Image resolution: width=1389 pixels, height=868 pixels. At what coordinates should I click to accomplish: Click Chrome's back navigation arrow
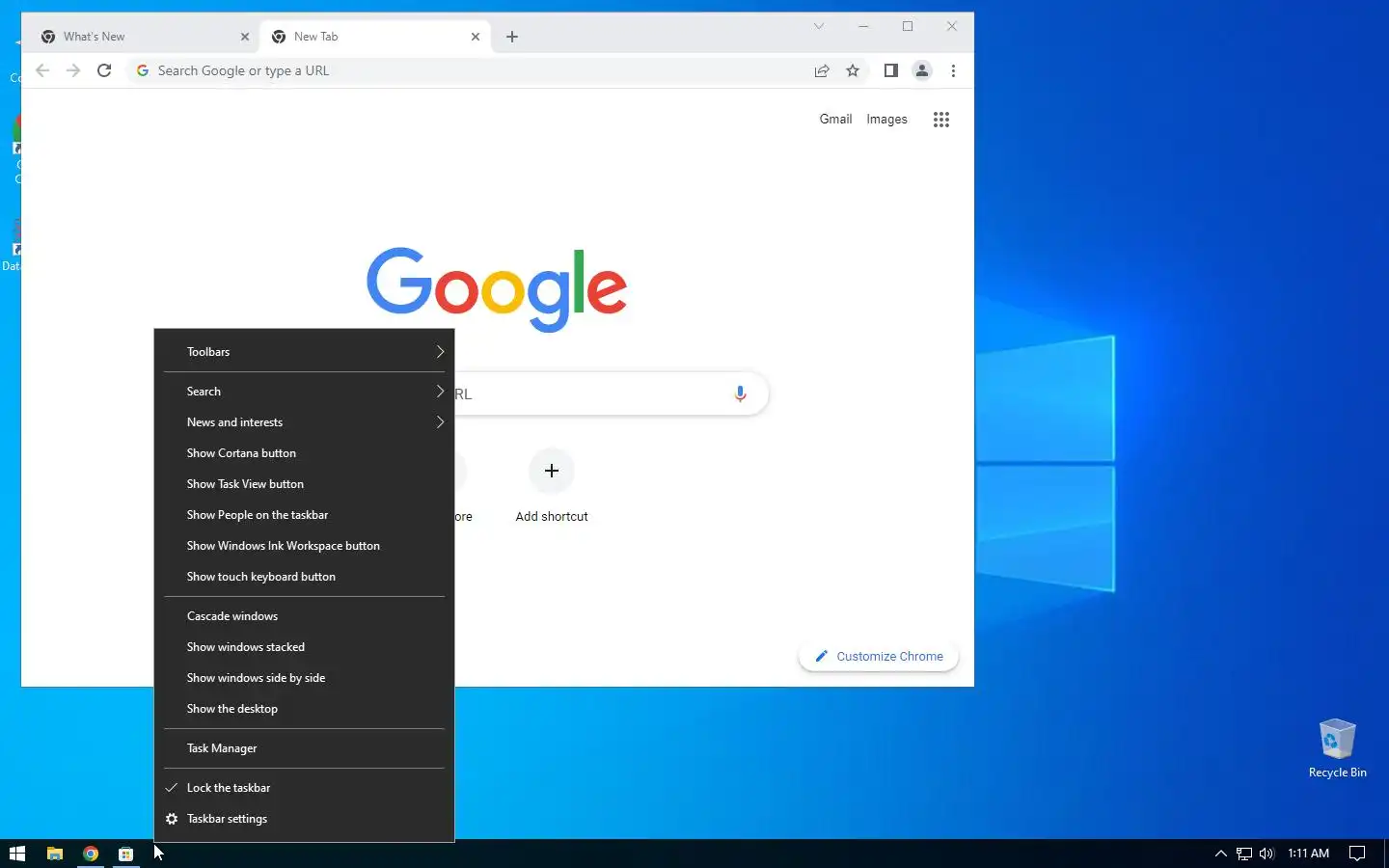[42, 70]
